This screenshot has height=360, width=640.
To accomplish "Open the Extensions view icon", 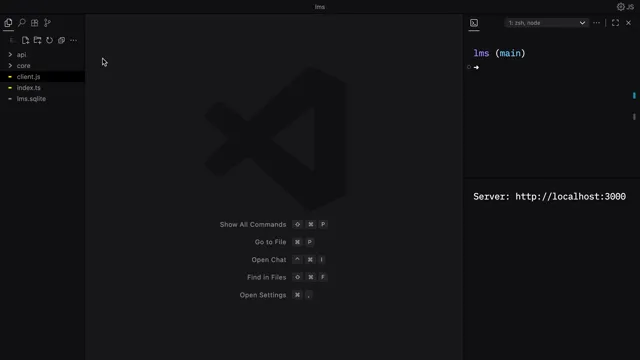I will (35, 23).
